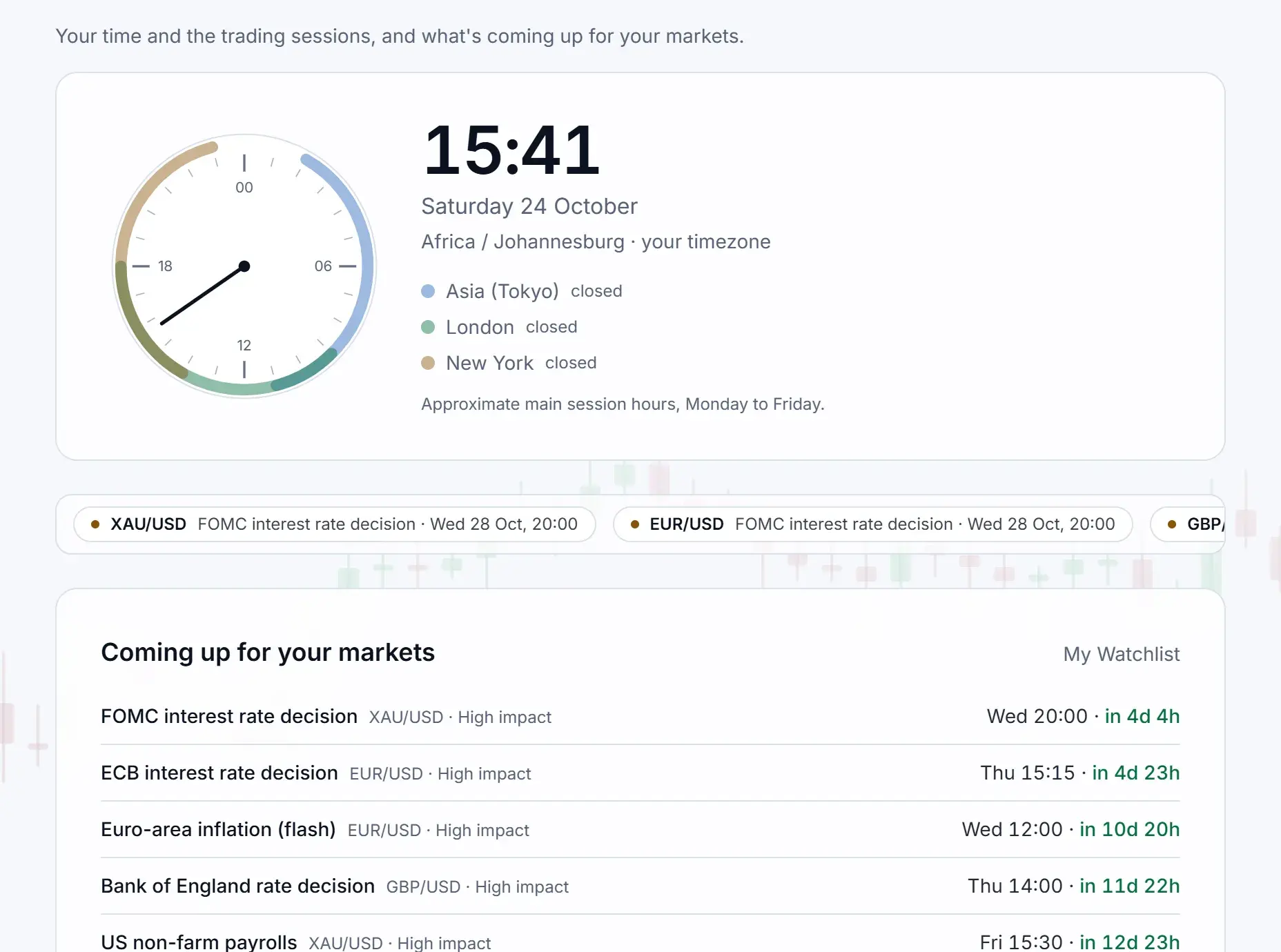Select the ECB interest rate decision row
1281x952 pixels.
coord(640,773)
